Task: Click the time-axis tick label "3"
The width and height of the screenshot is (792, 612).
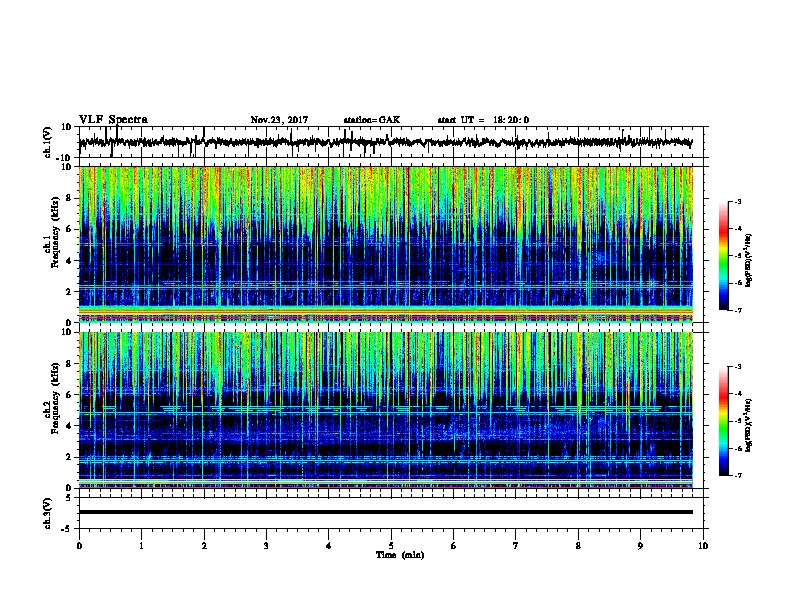Action: click(x=266, y=546)
